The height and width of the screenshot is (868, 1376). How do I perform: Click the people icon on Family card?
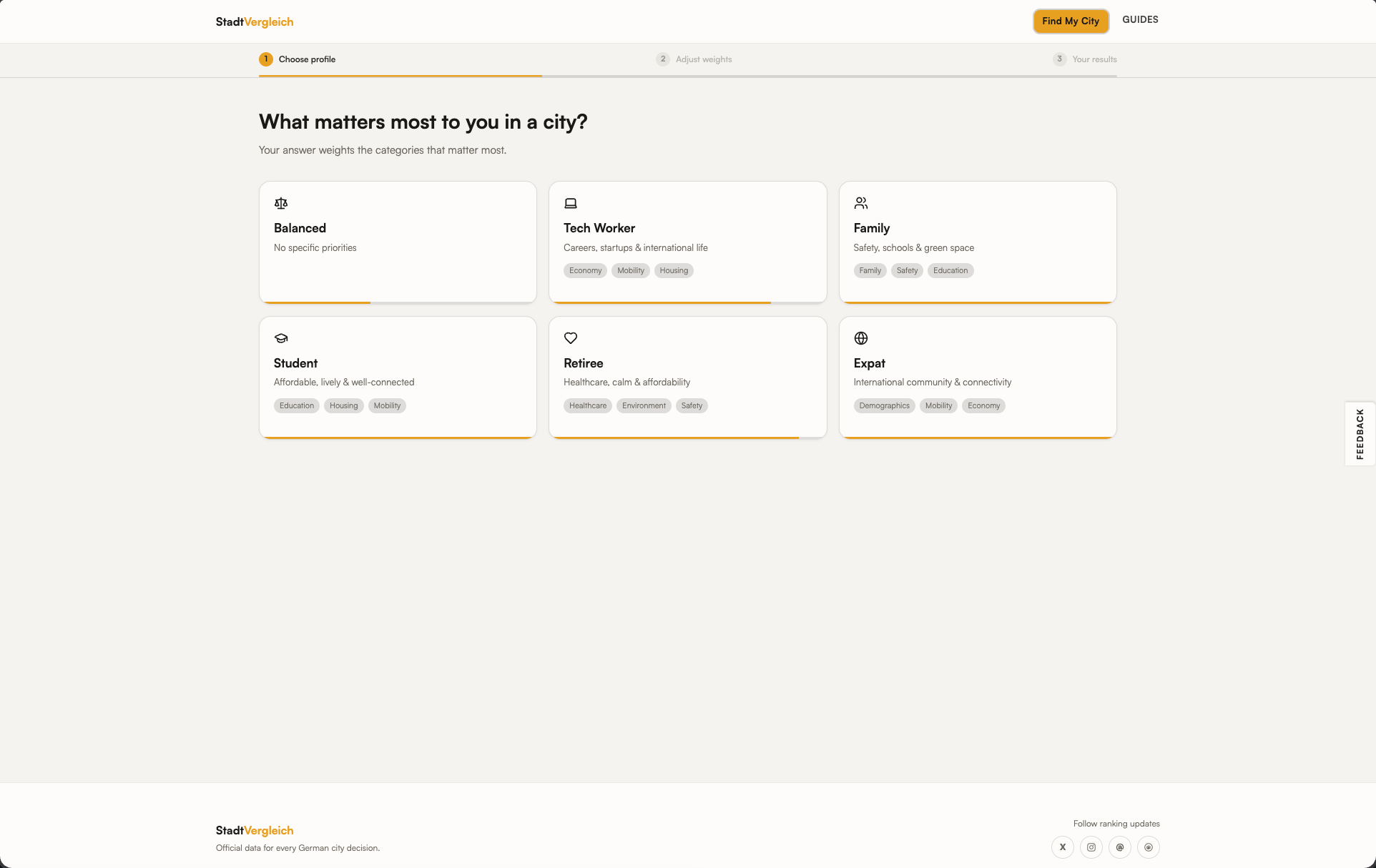point(861,204)
